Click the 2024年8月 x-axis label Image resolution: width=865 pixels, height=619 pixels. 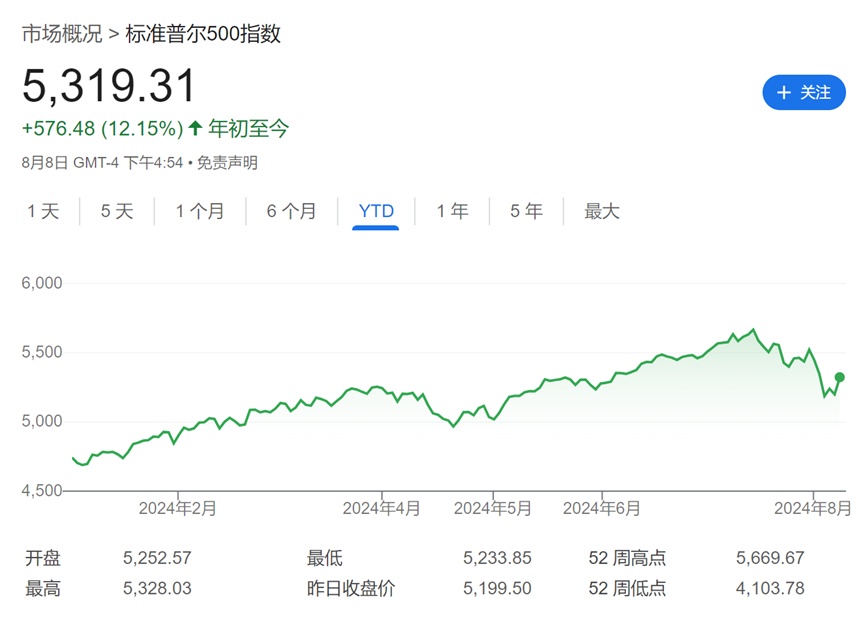click(x=813, y=508)
